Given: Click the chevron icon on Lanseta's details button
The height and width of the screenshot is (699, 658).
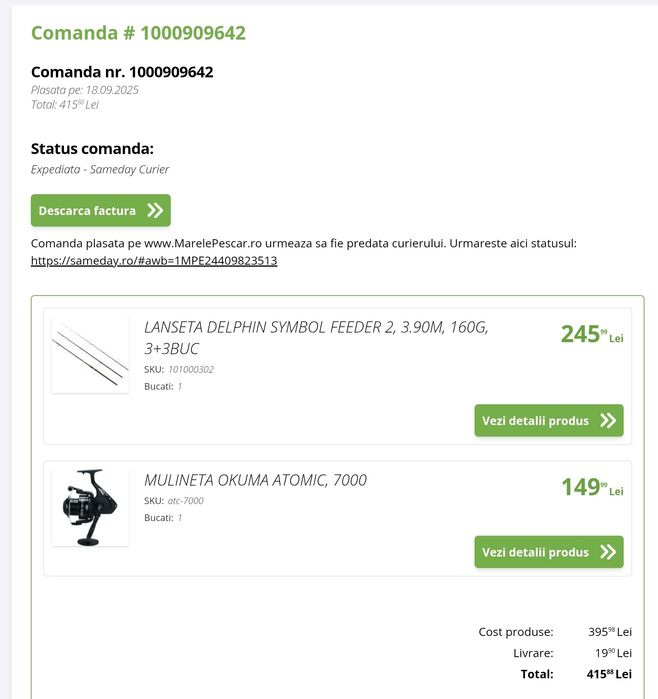Looking at the screenshot, I should [x=607, y=421].
